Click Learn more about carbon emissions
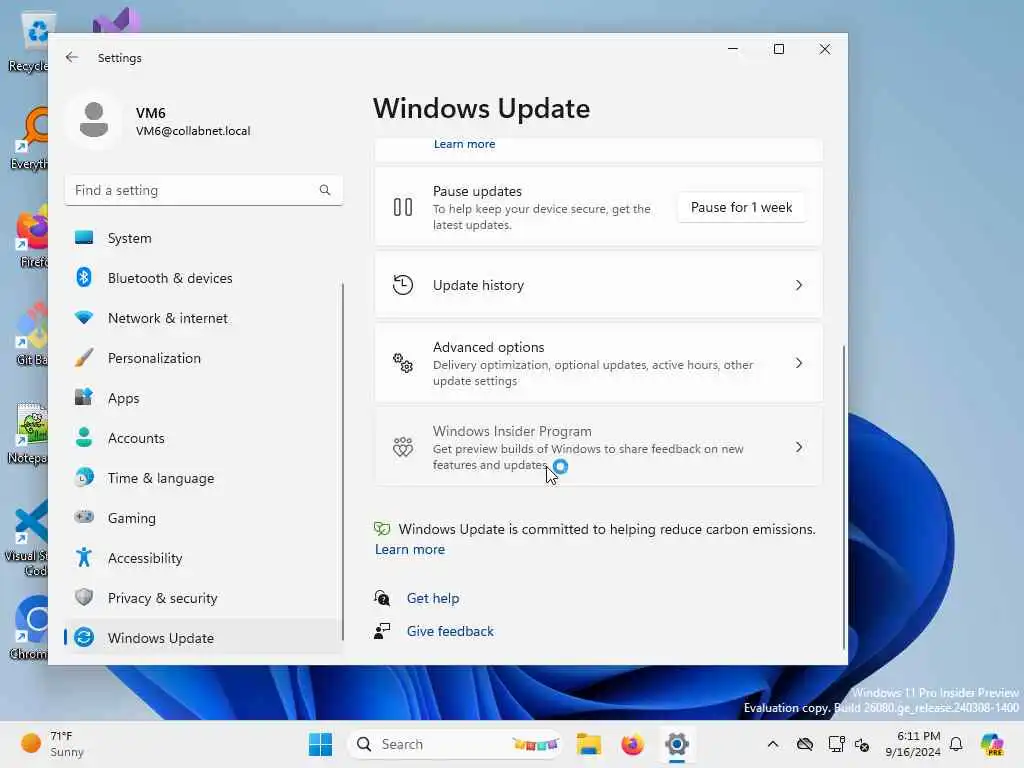This screenshot has height=768, width=1024. click(409, 549)
